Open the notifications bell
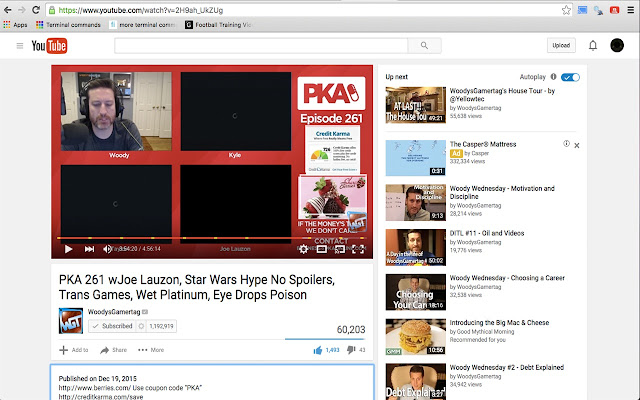Image resolution: width=640 pixels, height=400 pixels. 593,45
